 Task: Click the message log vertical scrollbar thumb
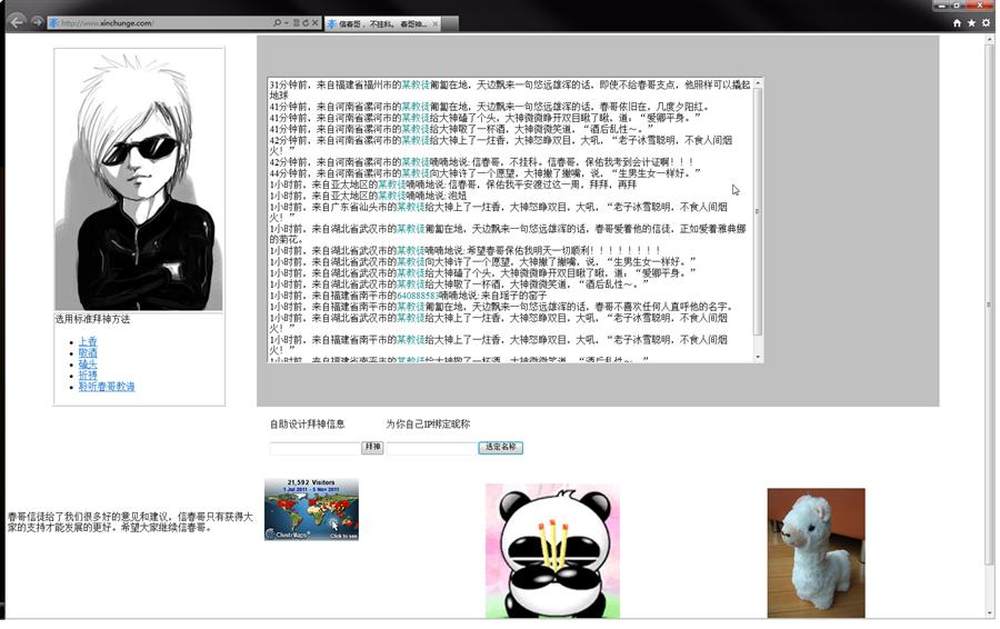pyautogui.click(x=758, y=211)
